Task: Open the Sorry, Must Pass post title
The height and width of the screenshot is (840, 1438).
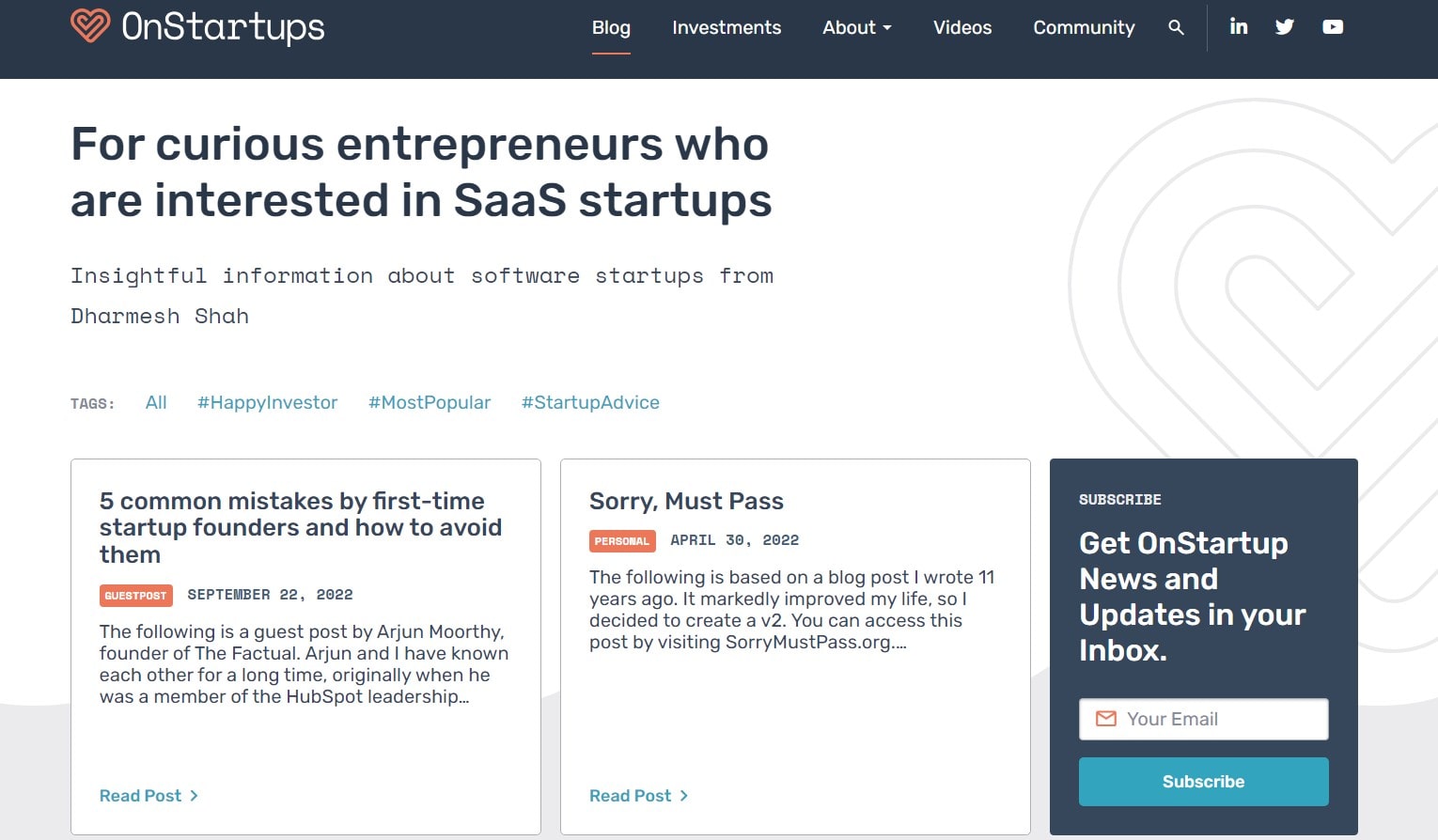Action: pos(686,501)
